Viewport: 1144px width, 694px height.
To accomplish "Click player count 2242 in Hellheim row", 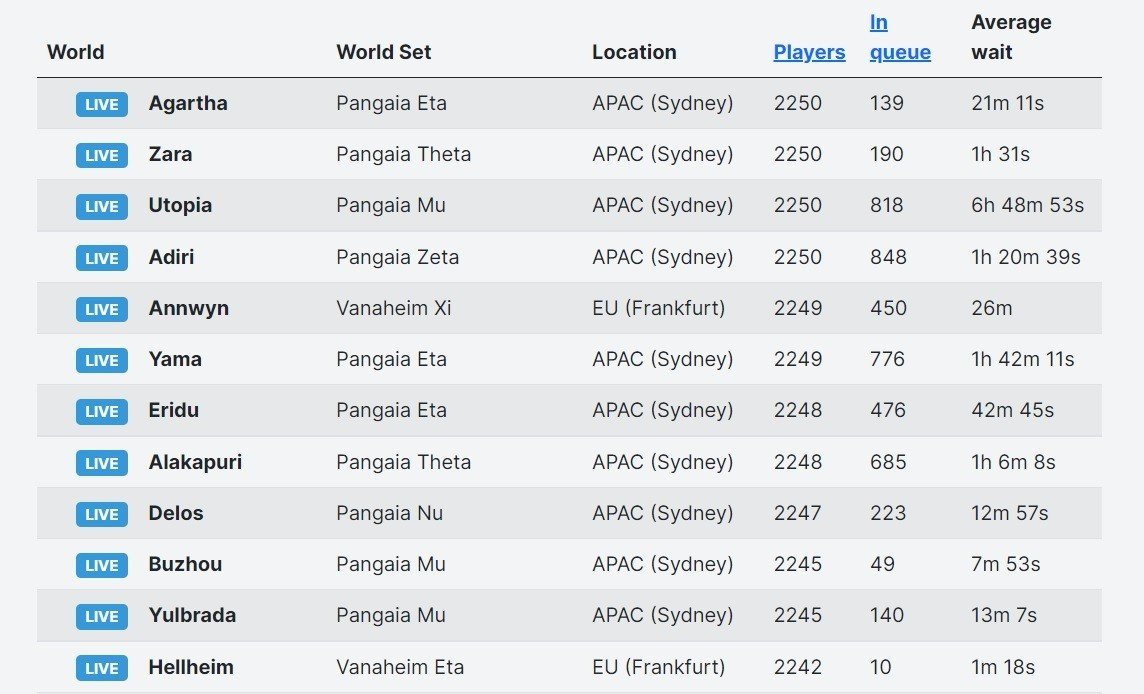I will click(797, 667).
